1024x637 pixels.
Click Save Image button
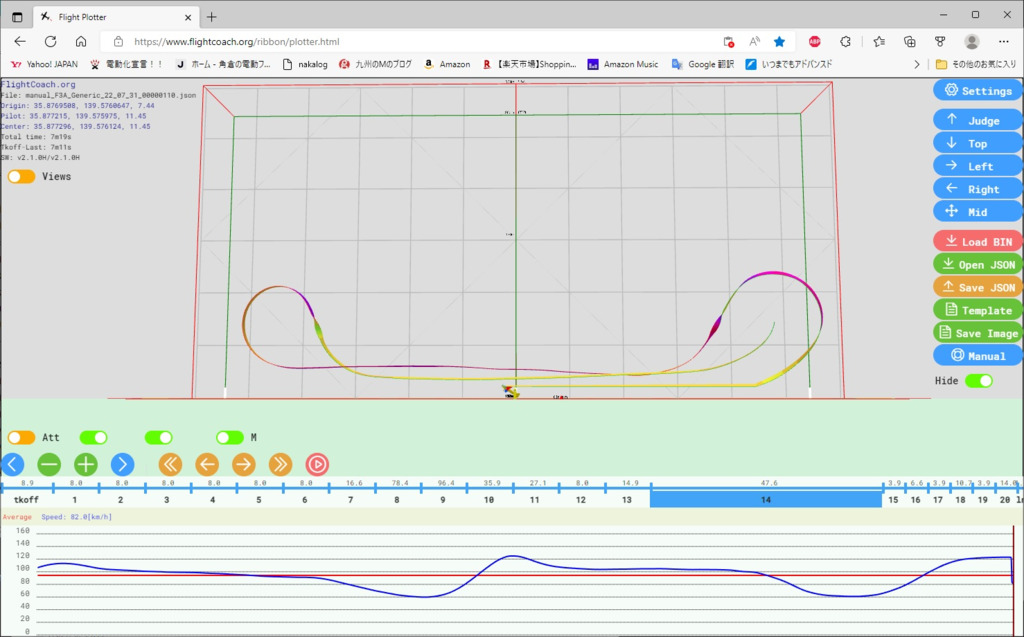coord(978,333)
